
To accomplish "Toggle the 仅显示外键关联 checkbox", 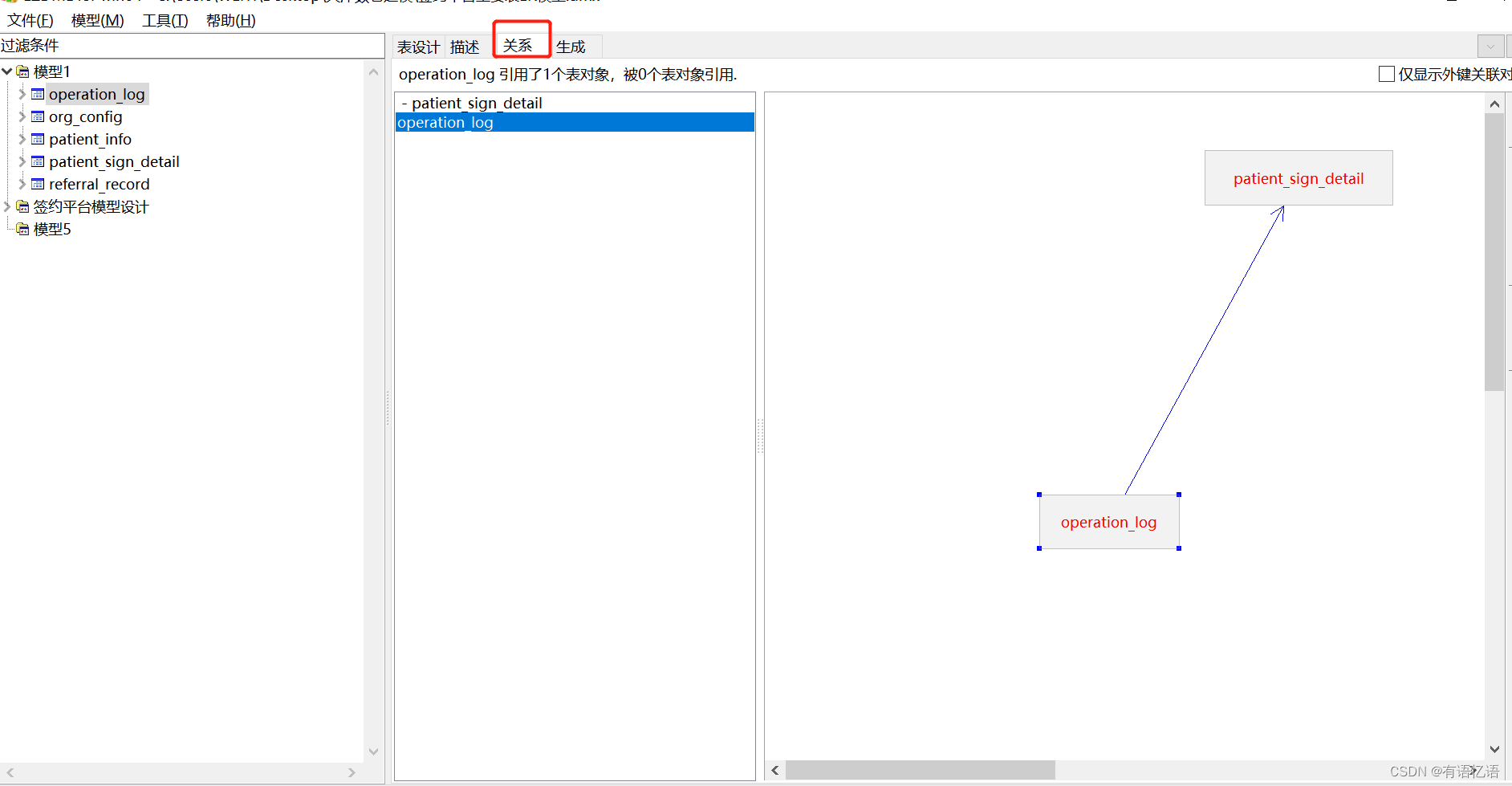I will point(1386,74).
